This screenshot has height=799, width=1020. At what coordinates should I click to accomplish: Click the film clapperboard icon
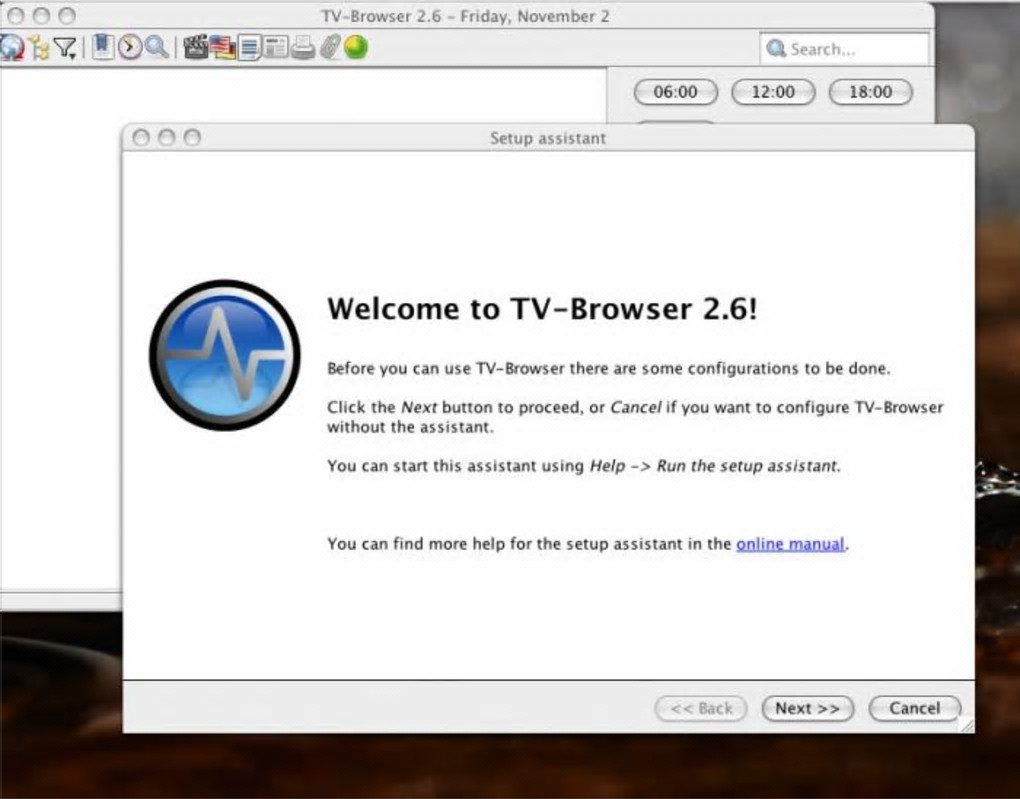coord(195,47)
